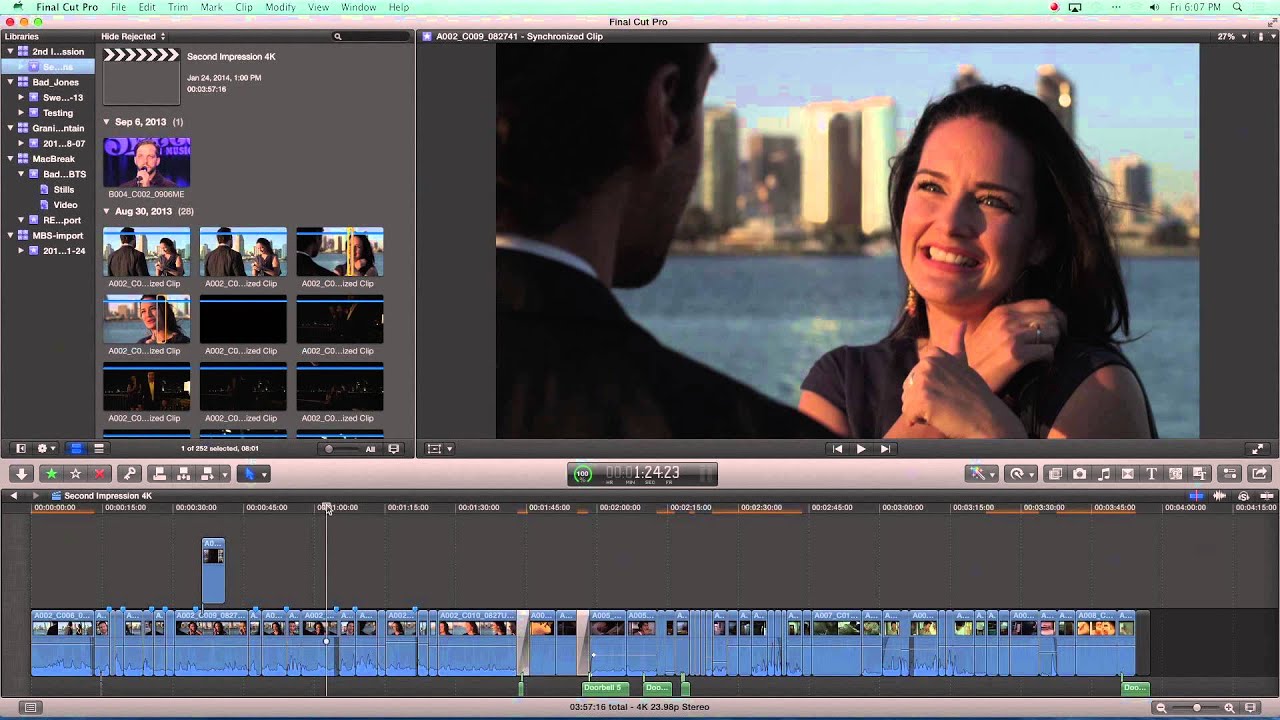Open the Inspector panel
Viewport: 1280px width, 720px height.
(x=1231, y=474)
